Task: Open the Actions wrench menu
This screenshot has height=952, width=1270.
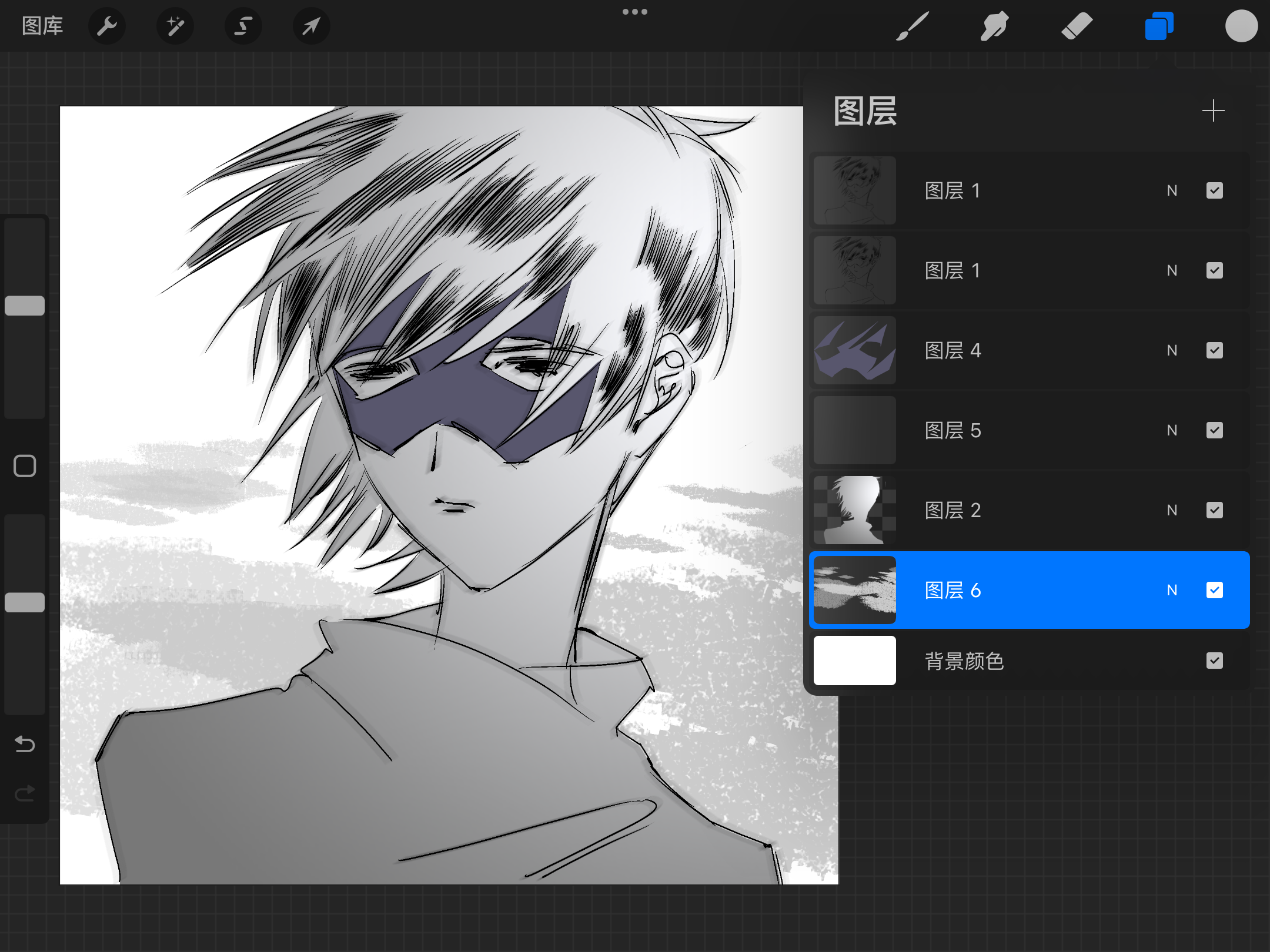Action: tap(107, 26)
